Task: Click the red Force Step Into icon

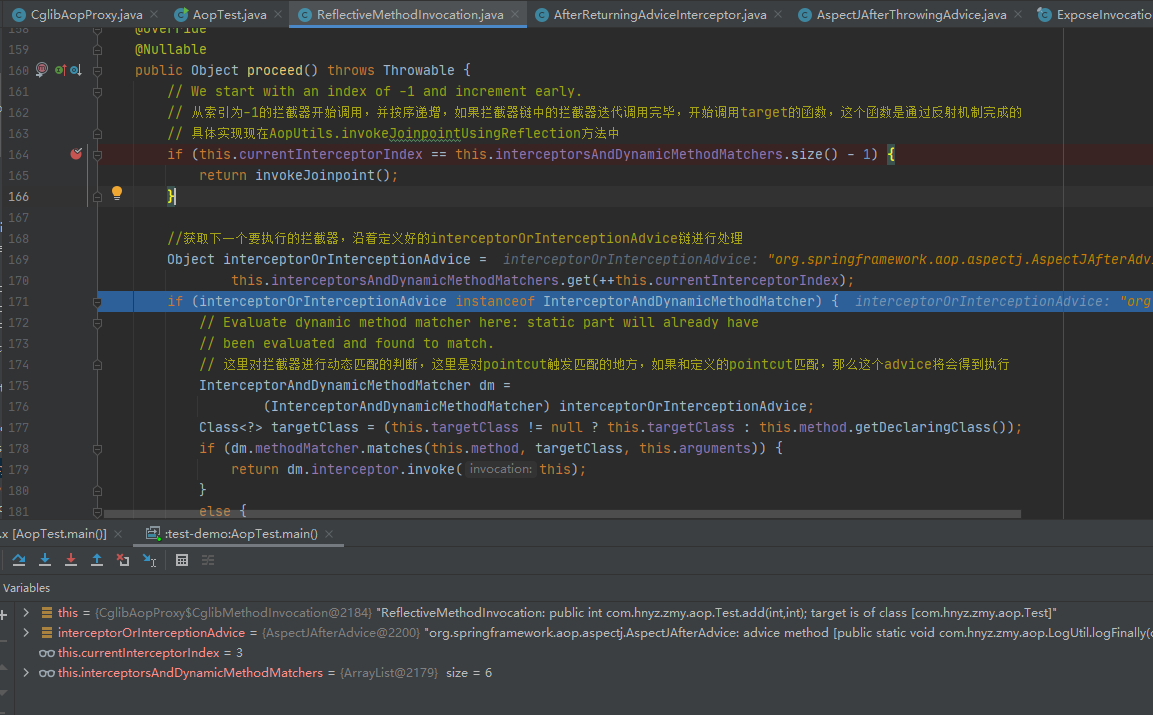Action: click(71, 561)
